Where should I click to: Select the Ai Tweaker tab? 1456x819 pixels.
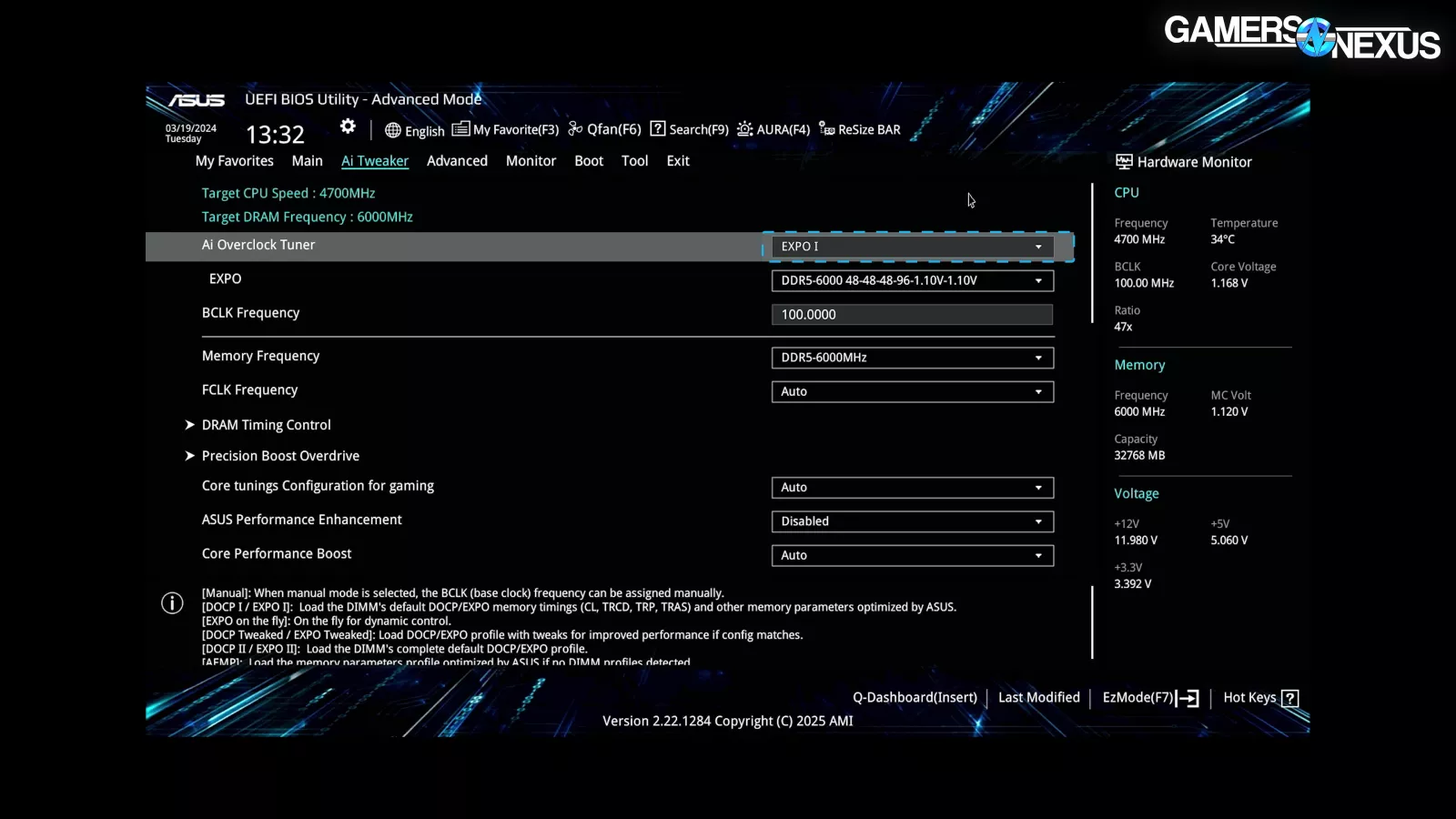coord(375,161)
